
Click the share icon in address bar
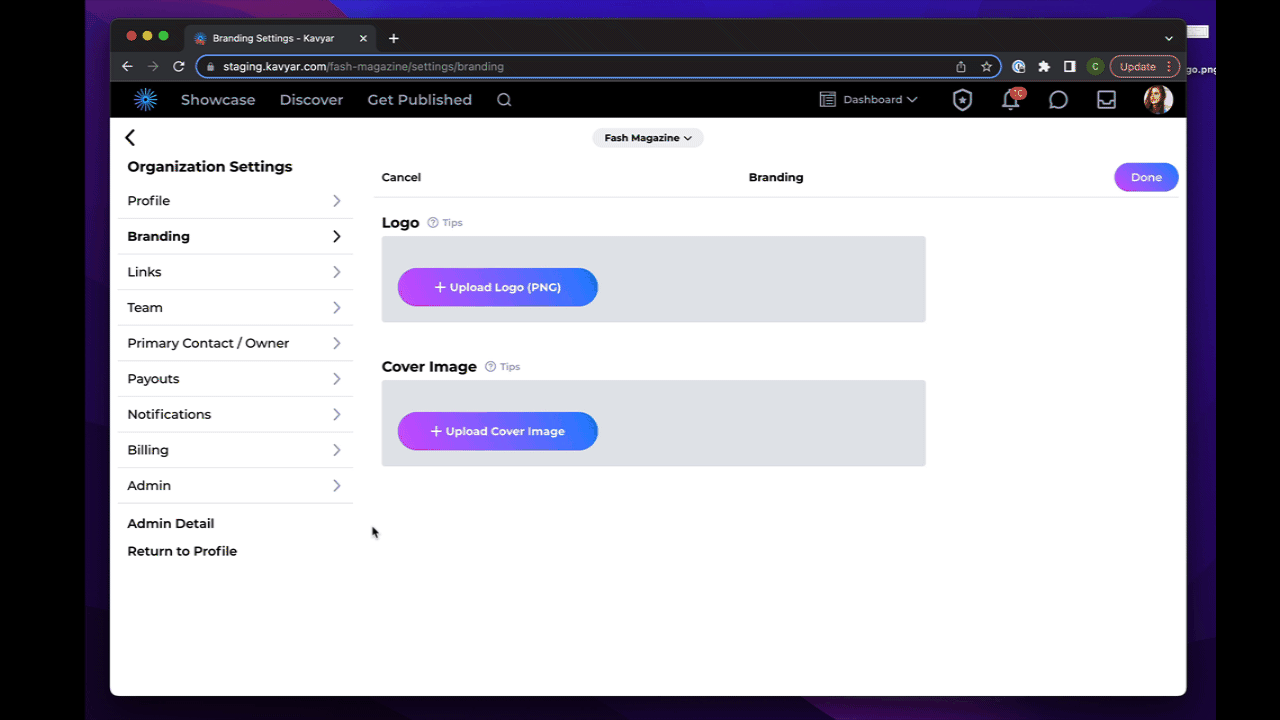tap(961, 67)
